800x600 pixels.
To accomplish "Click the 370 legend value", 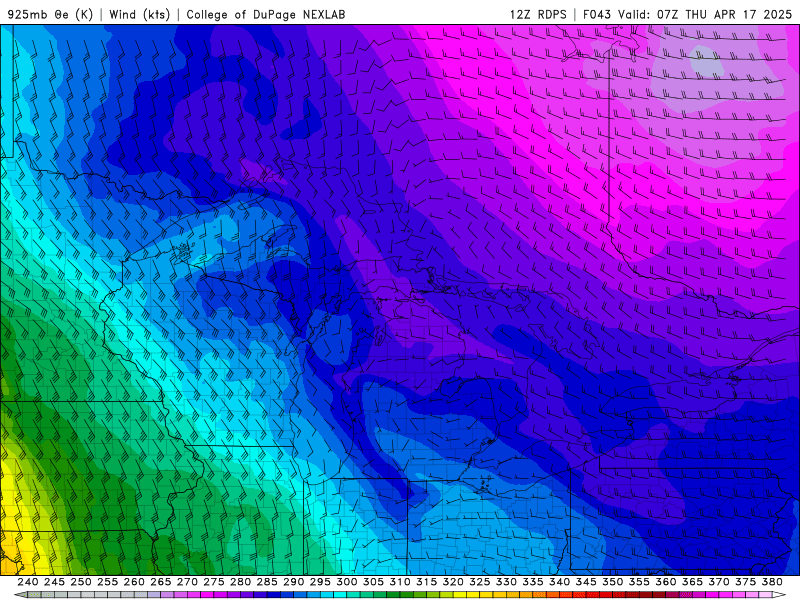I will pyautogui.click(x=719, y=582).
